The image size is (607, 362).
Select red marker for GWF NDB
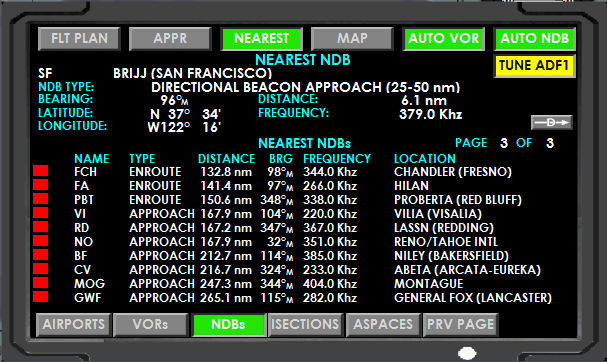41,297
